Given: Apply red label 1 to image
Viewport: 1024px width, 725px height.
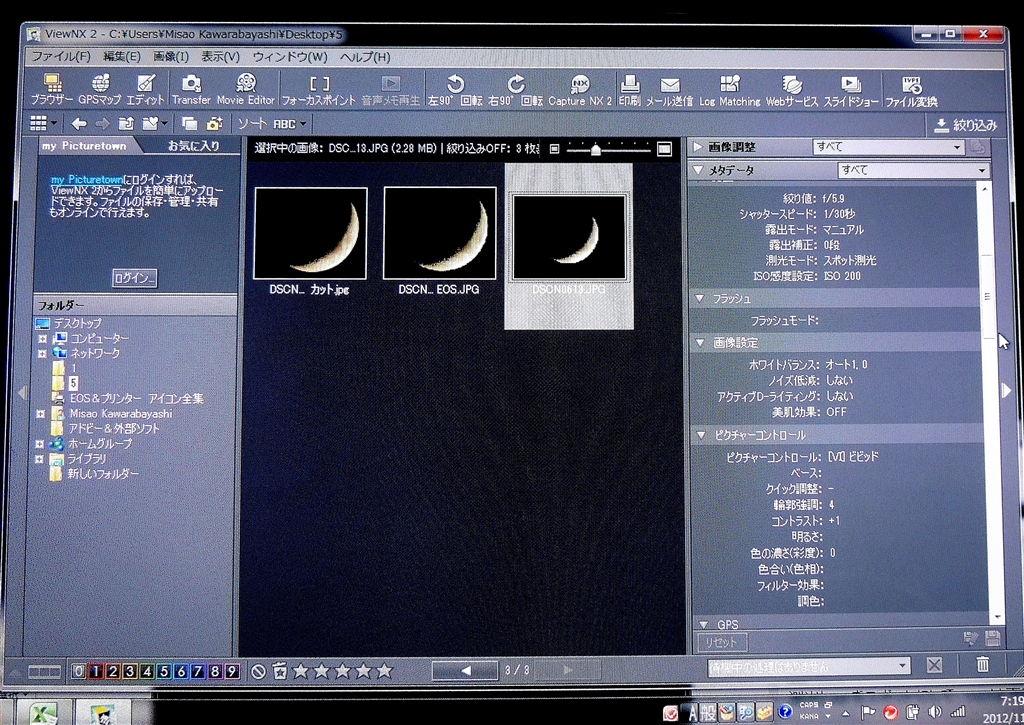Looking at the screenshot, I should click(96, 671).
